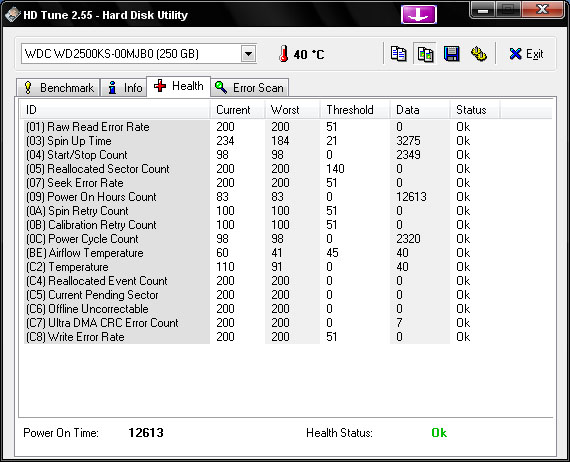The image size is (570, 462).
Task: Switch to the Error Scan tab
Action: point(249,88)
